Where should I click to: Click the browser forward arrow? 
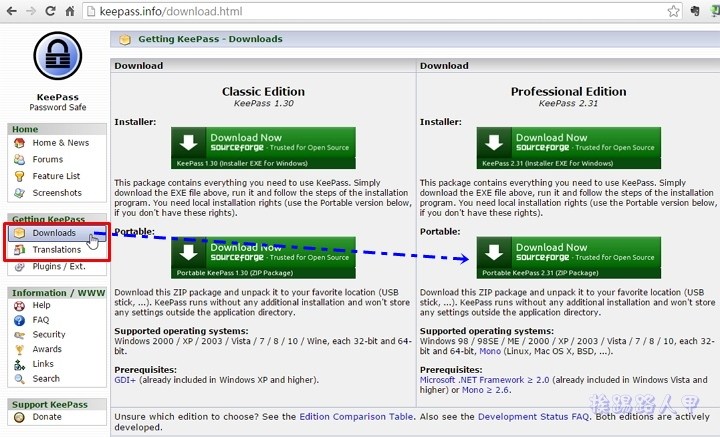[31, 11]
